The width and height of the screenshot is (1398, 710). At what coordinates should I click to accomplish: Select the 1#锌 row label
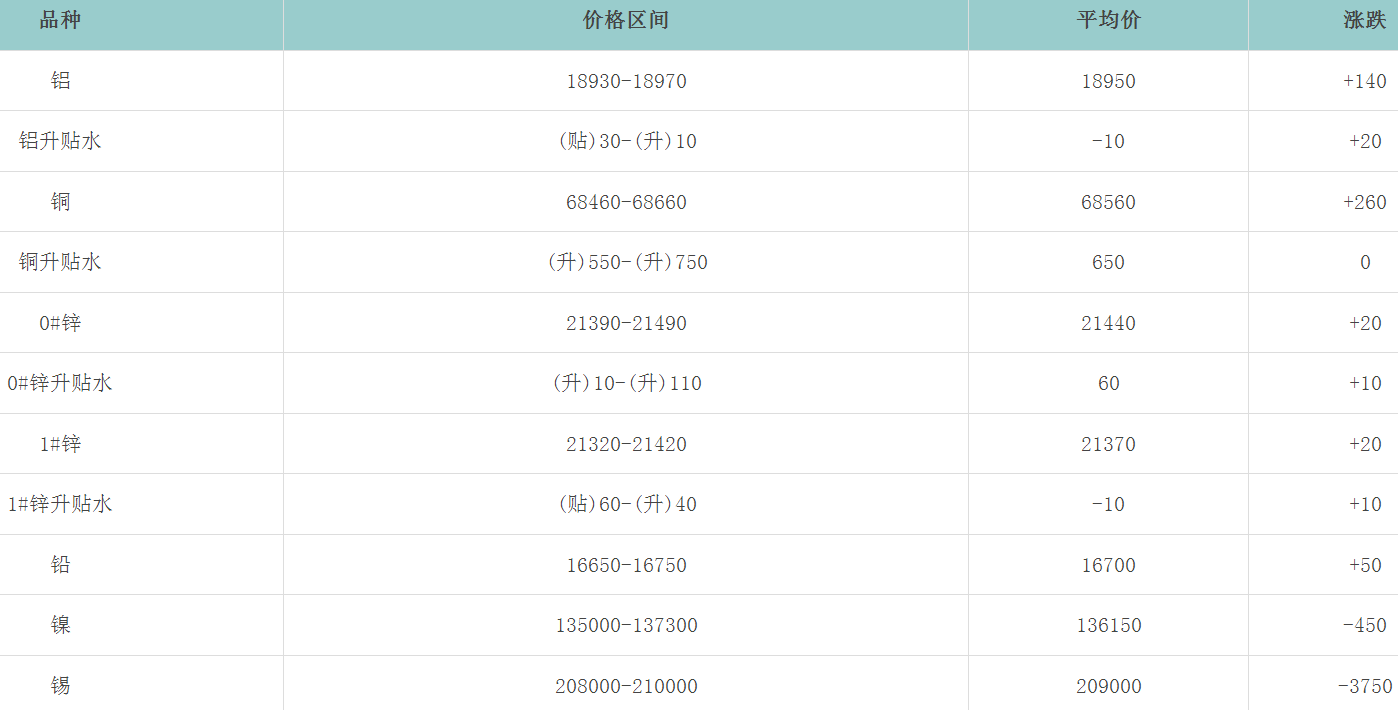(x=60, y=444)
